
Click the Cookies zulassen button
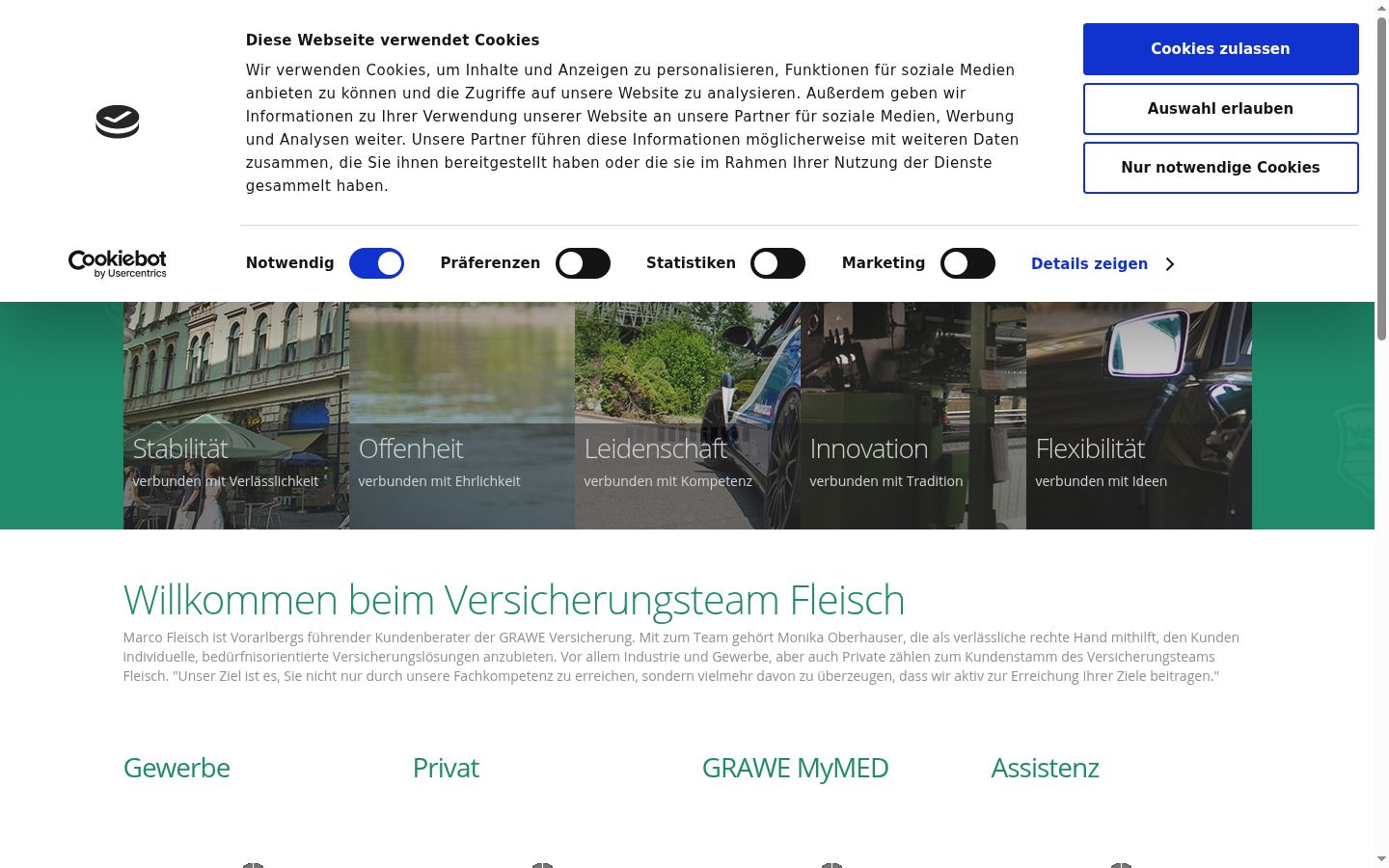pyautogui.click(x=1220, y=49)
